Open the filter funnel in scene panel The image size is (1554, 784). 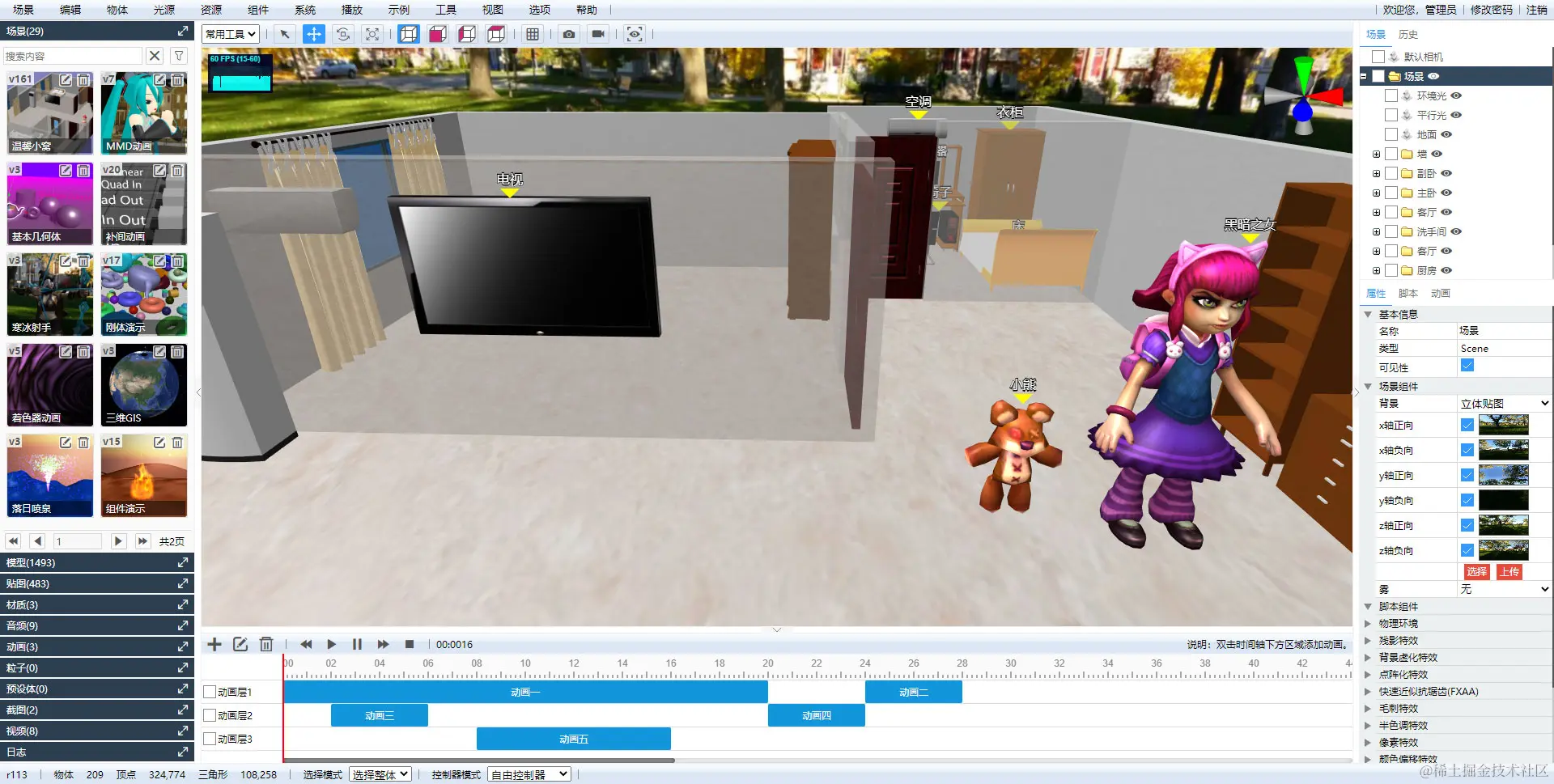click(179, 56)
